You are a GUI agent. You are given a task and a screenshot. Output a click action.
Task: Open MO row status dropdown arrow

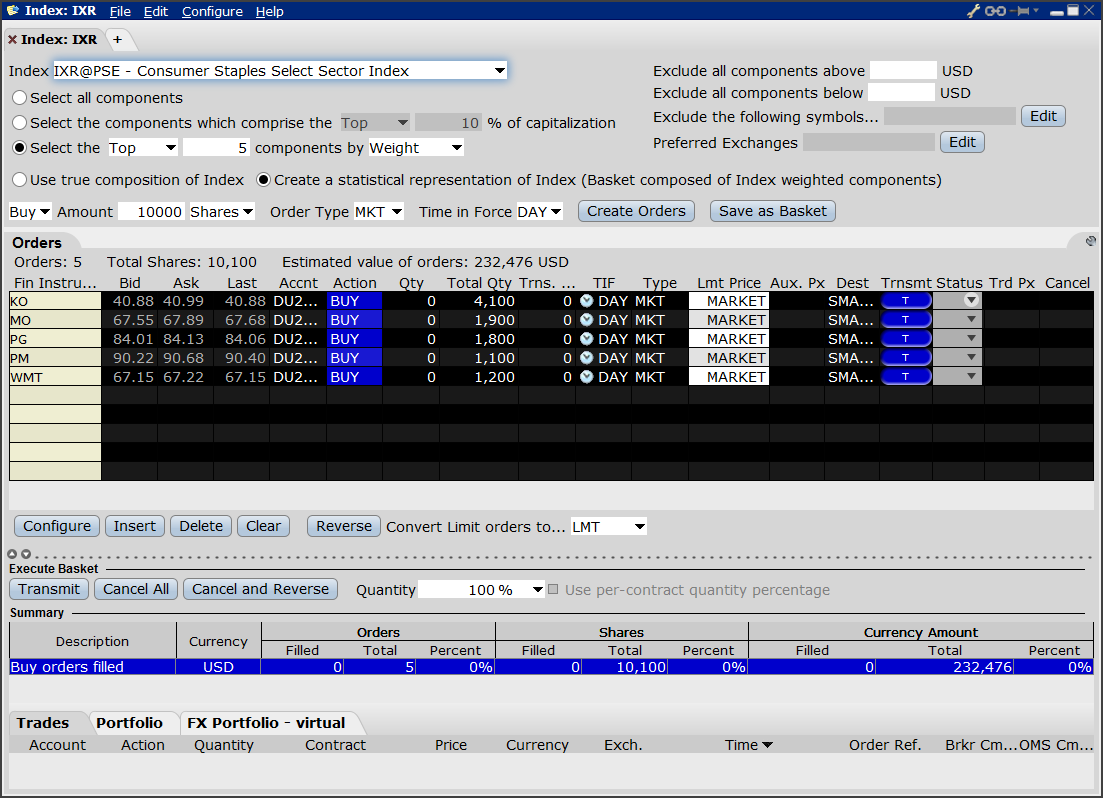[971, 319]
